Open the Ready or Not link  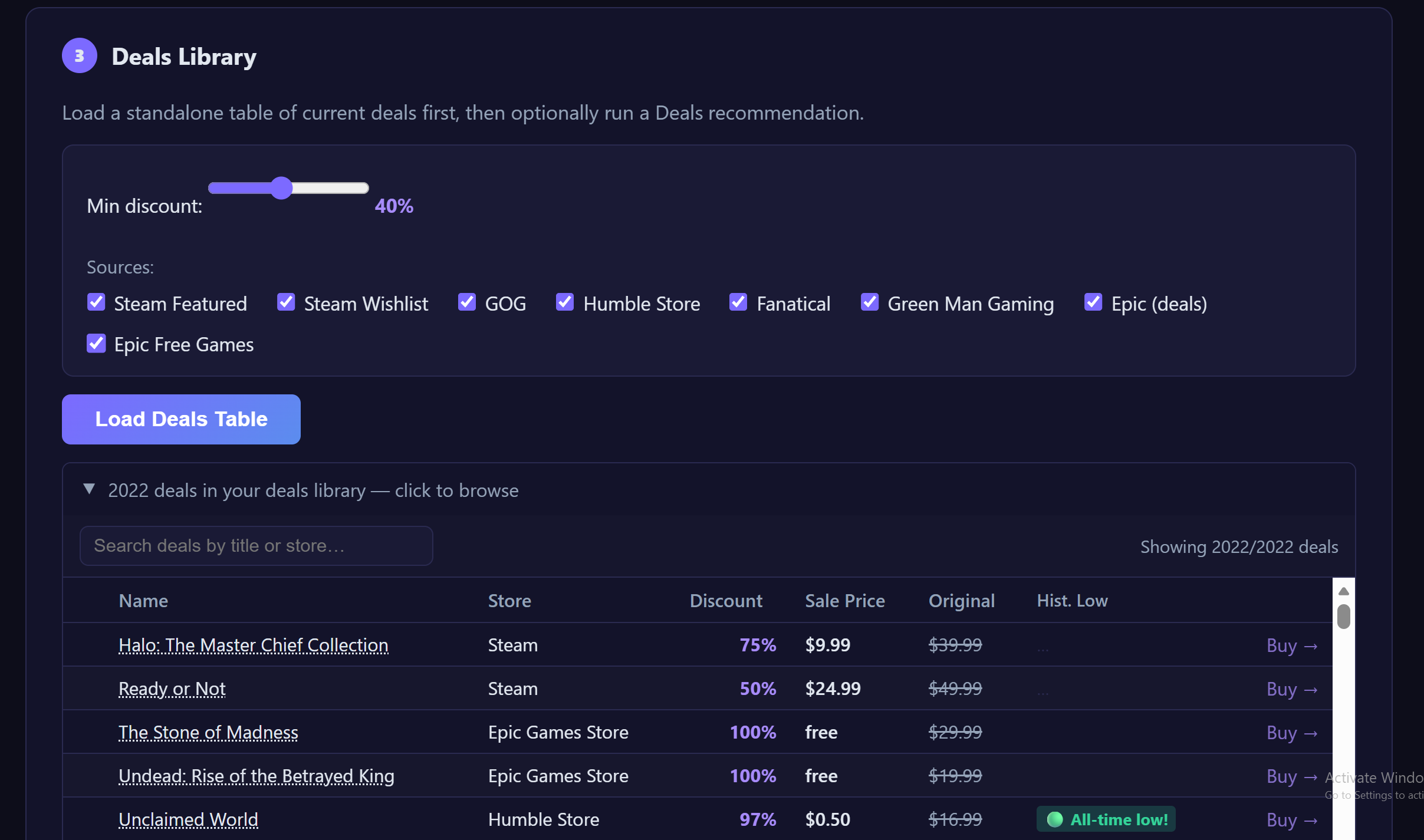tap(172, 689)
